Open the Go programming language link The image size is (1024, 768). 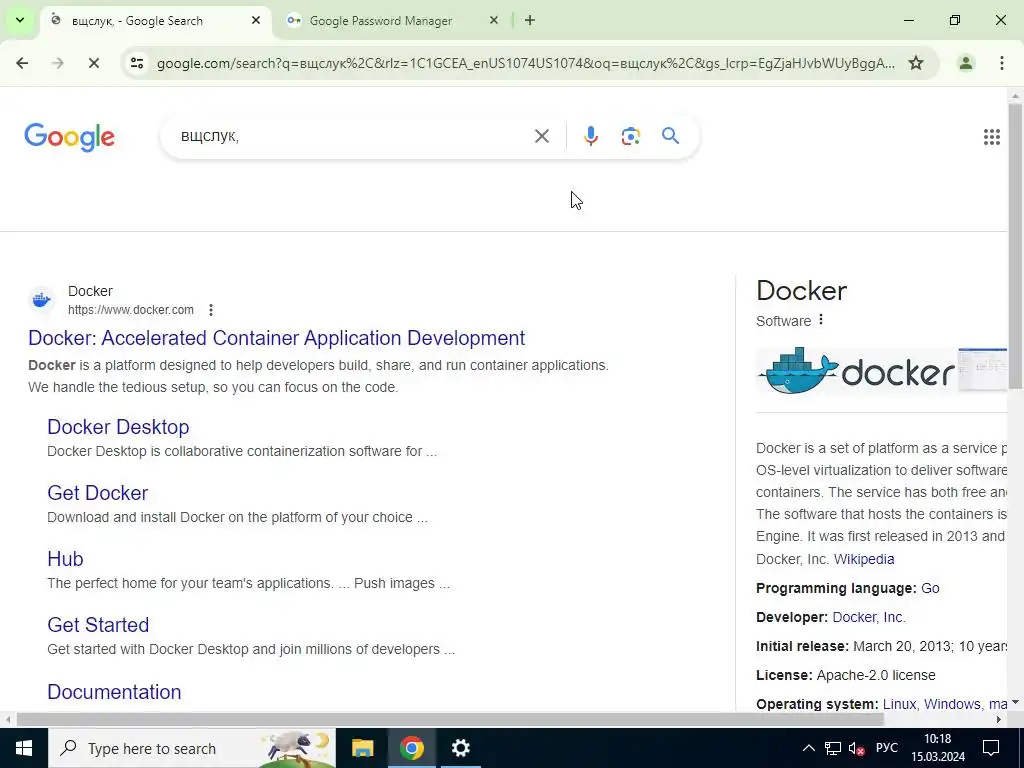[x=930, y=588]
